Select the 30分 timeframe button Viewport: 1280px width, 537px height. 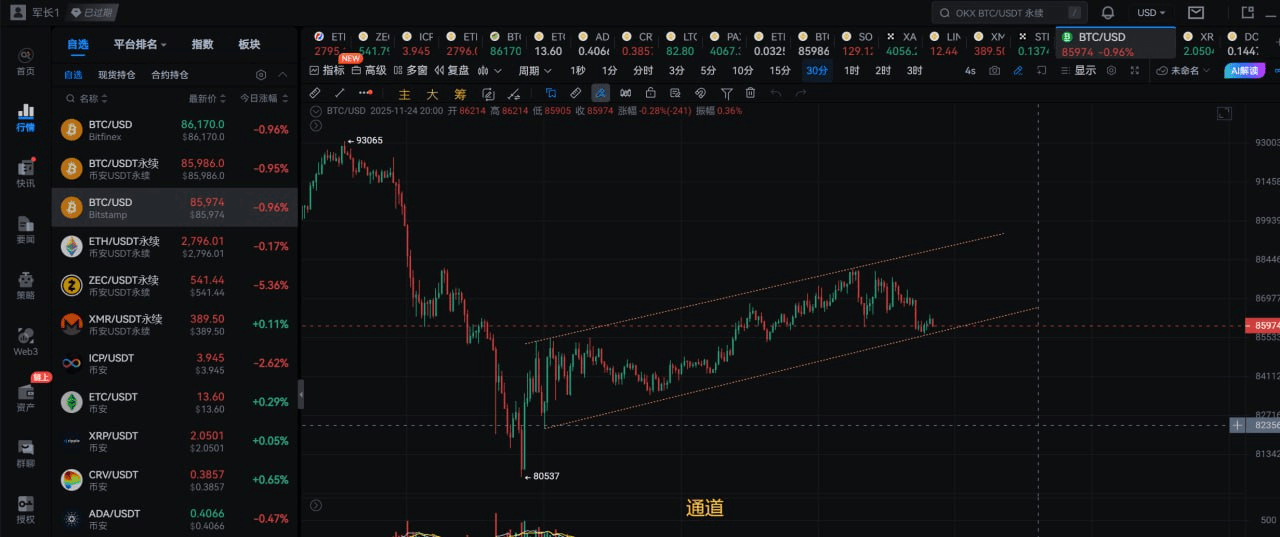click(817, 71)
